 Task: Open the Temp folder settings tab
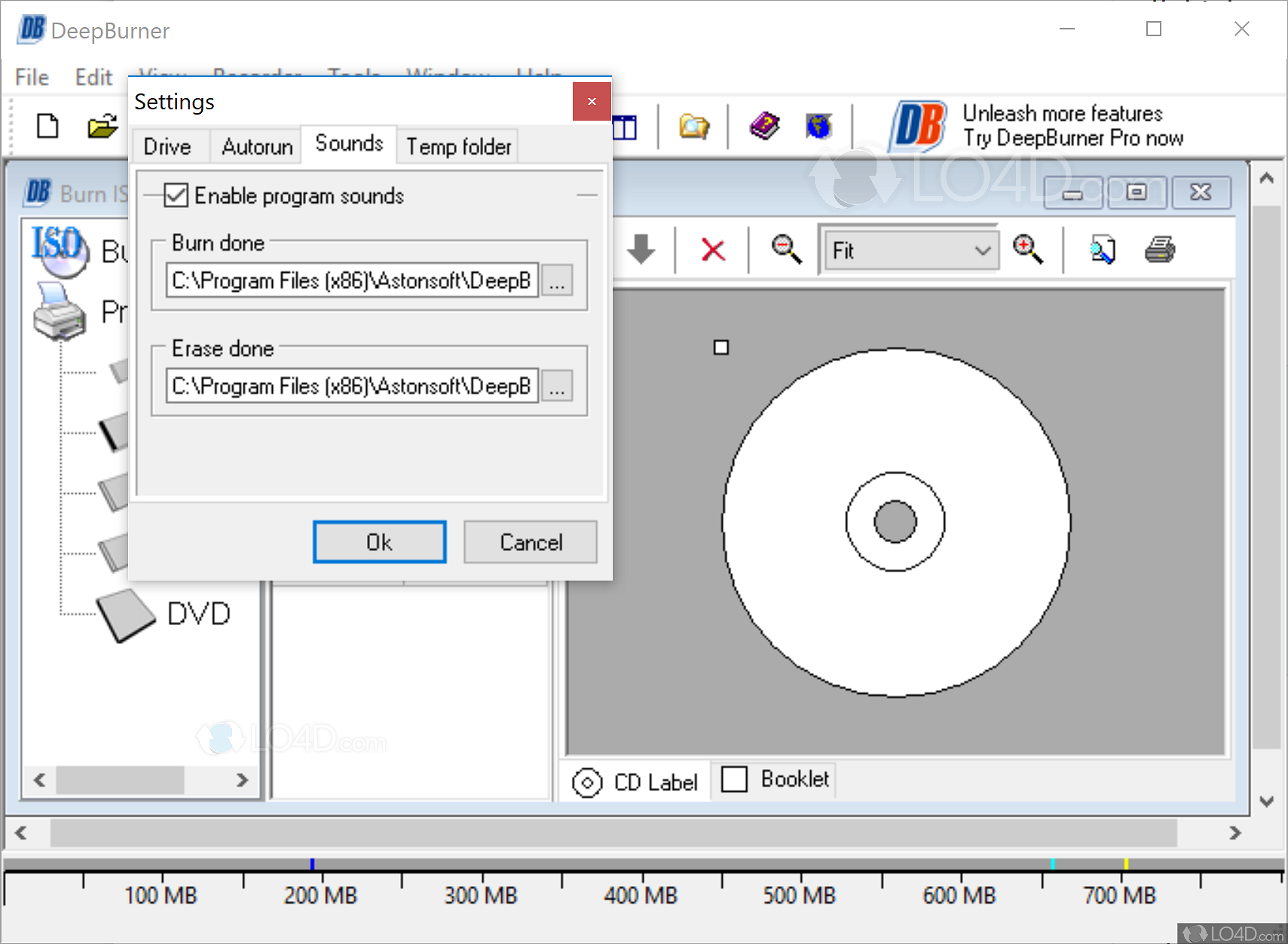tap(457, 146)
